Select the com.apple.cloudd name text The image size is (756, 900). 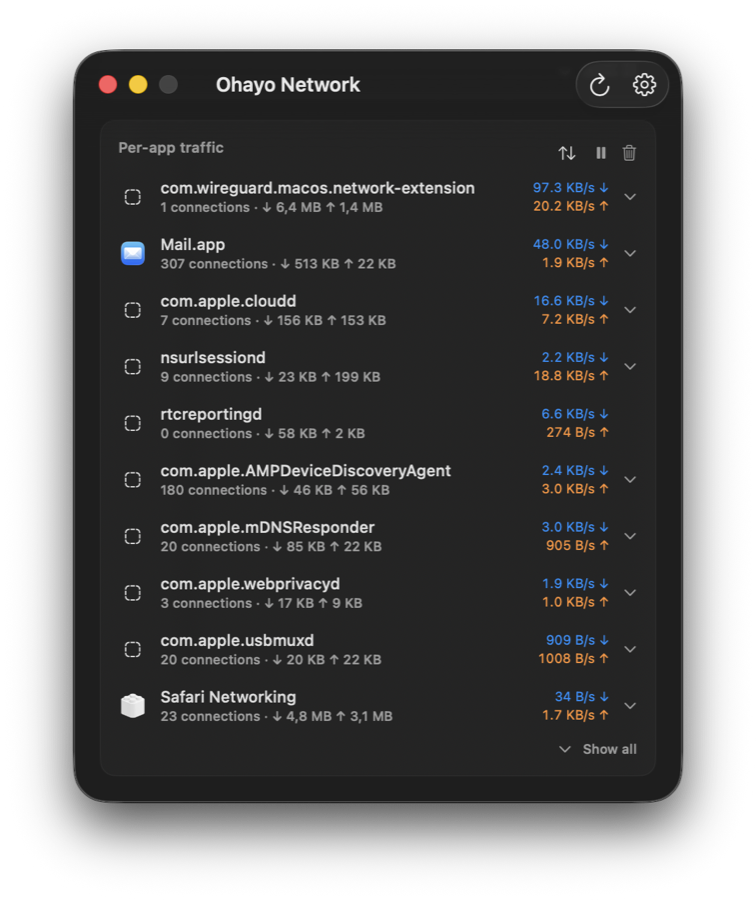228,301
